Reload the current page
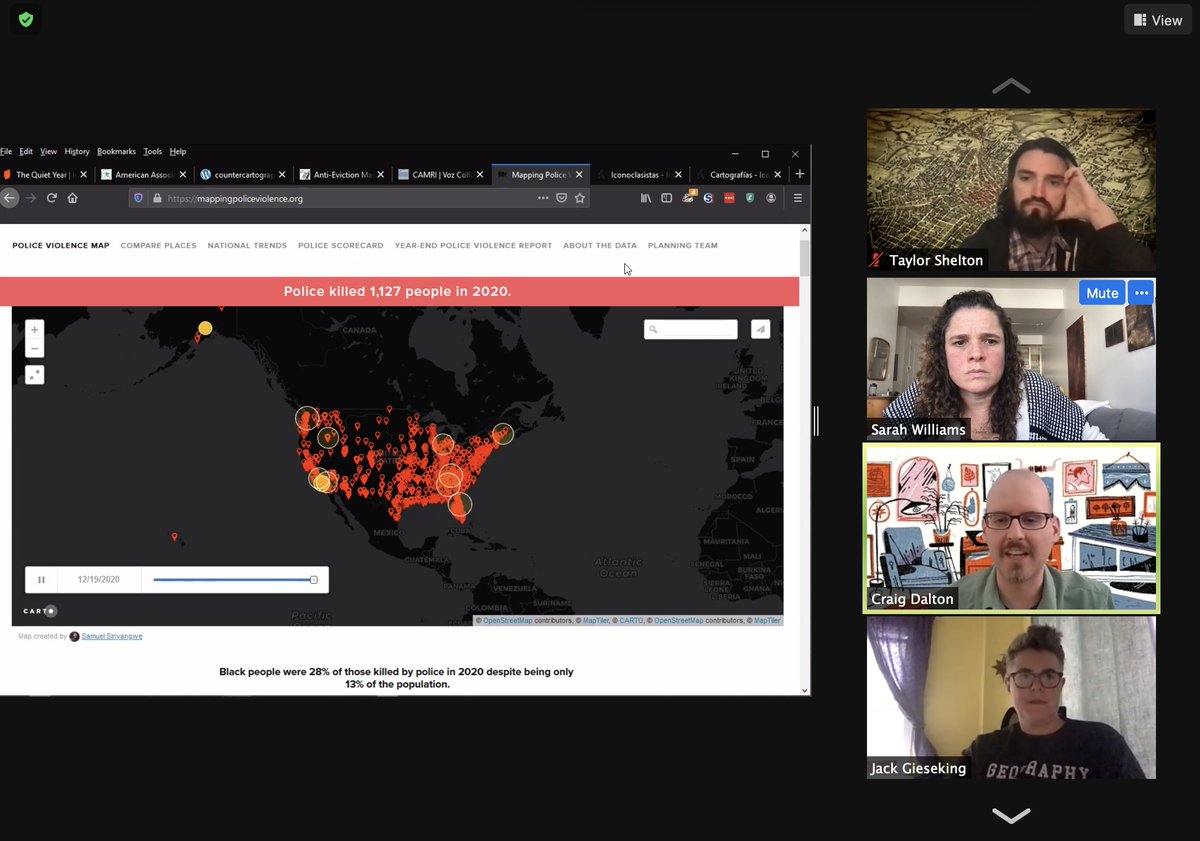 pyautogui.click(x=52, y=198)
